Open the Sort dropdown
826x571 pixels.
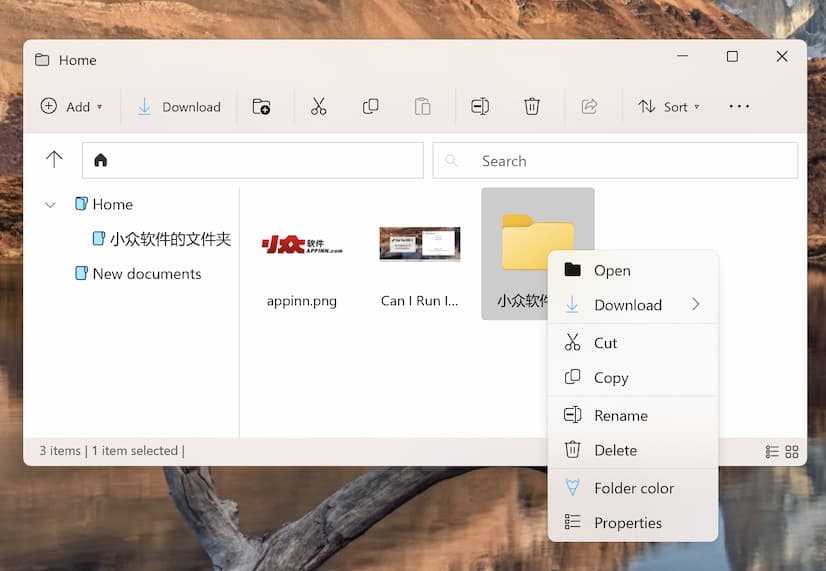pos(668,107)
